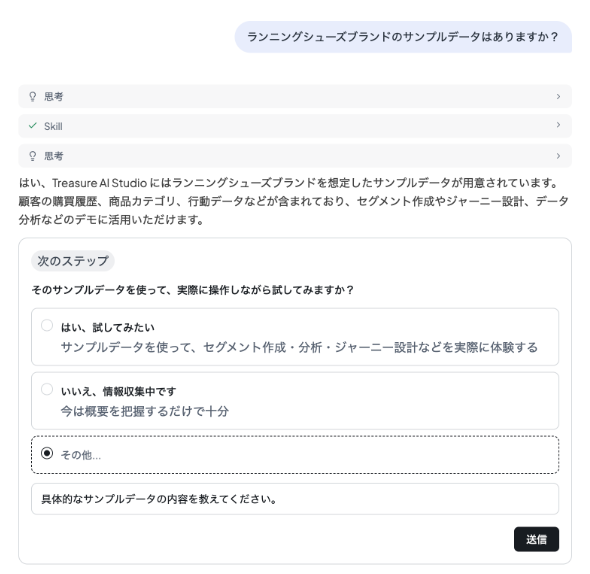Open the first 思考 label text
Image resolution: width=590 pixels, height=574 pixels.
coord(54,97)
